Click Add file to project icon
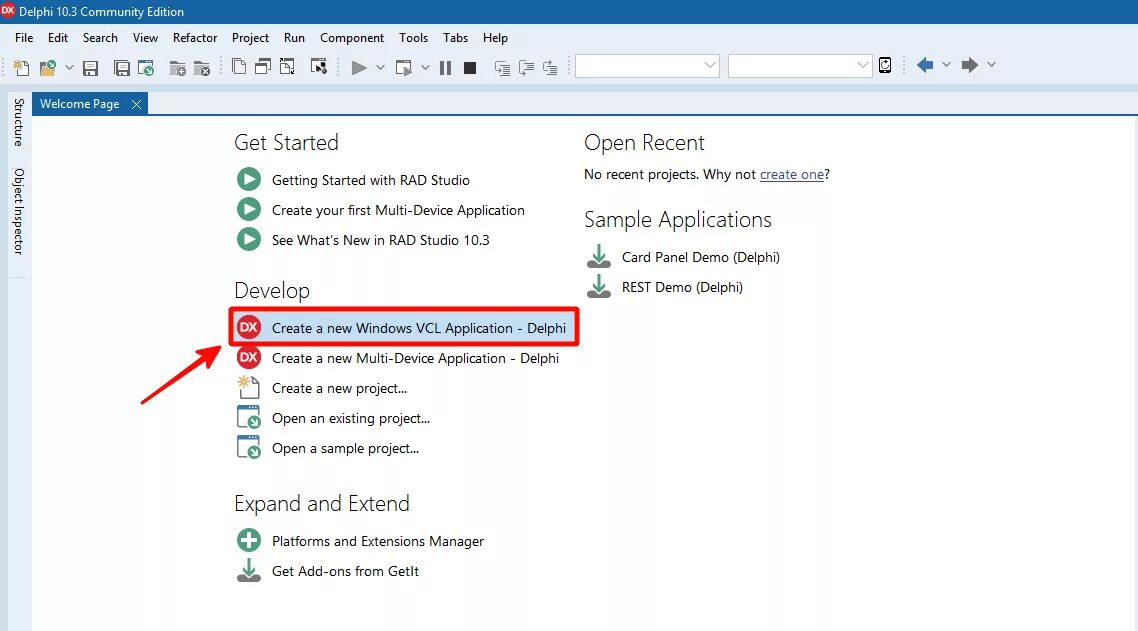Screen dimensions: 1138x631 pos(177,68)
